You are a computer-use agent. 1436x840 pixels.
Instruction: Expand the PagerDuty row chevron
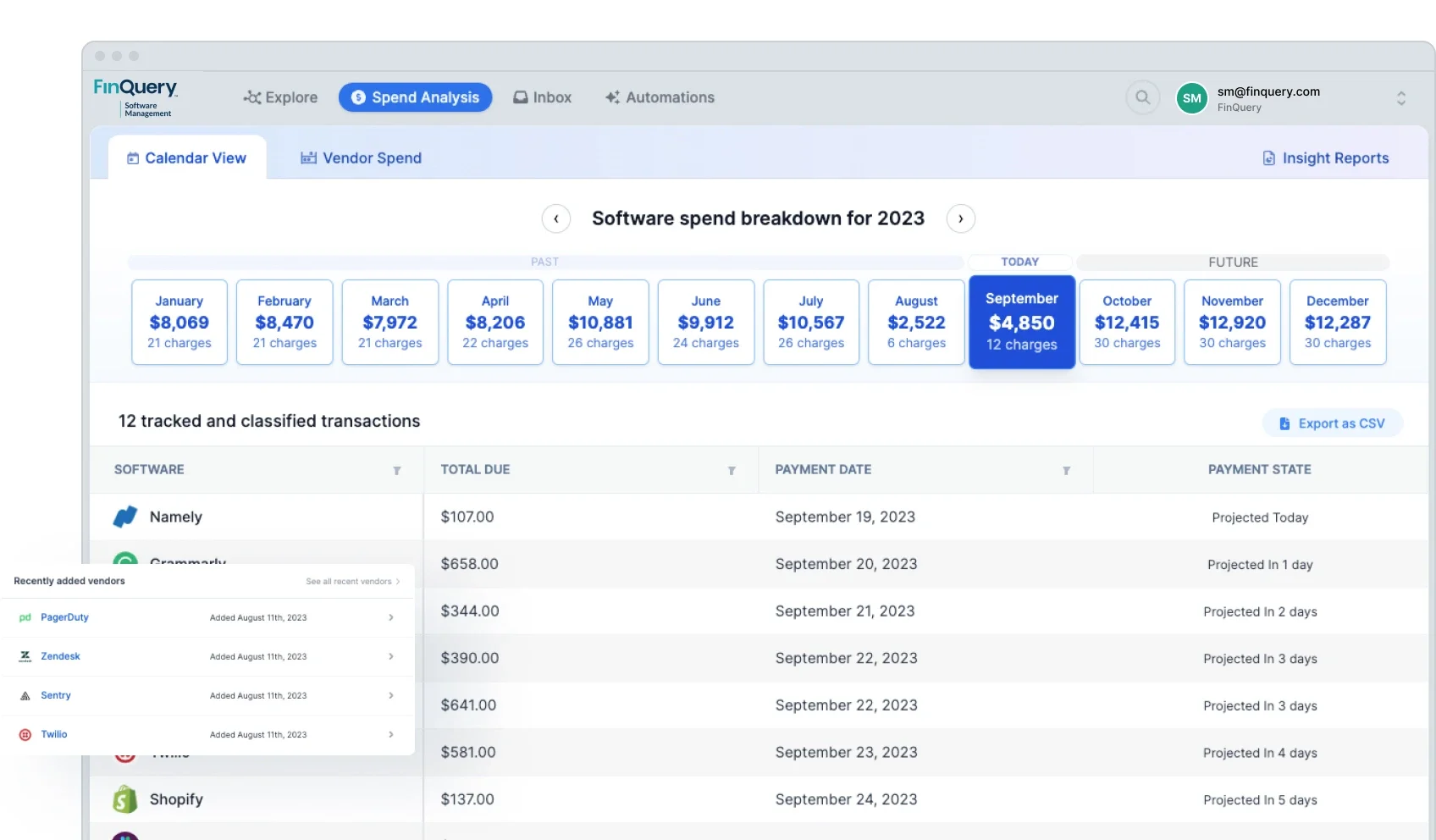point(391,617)
